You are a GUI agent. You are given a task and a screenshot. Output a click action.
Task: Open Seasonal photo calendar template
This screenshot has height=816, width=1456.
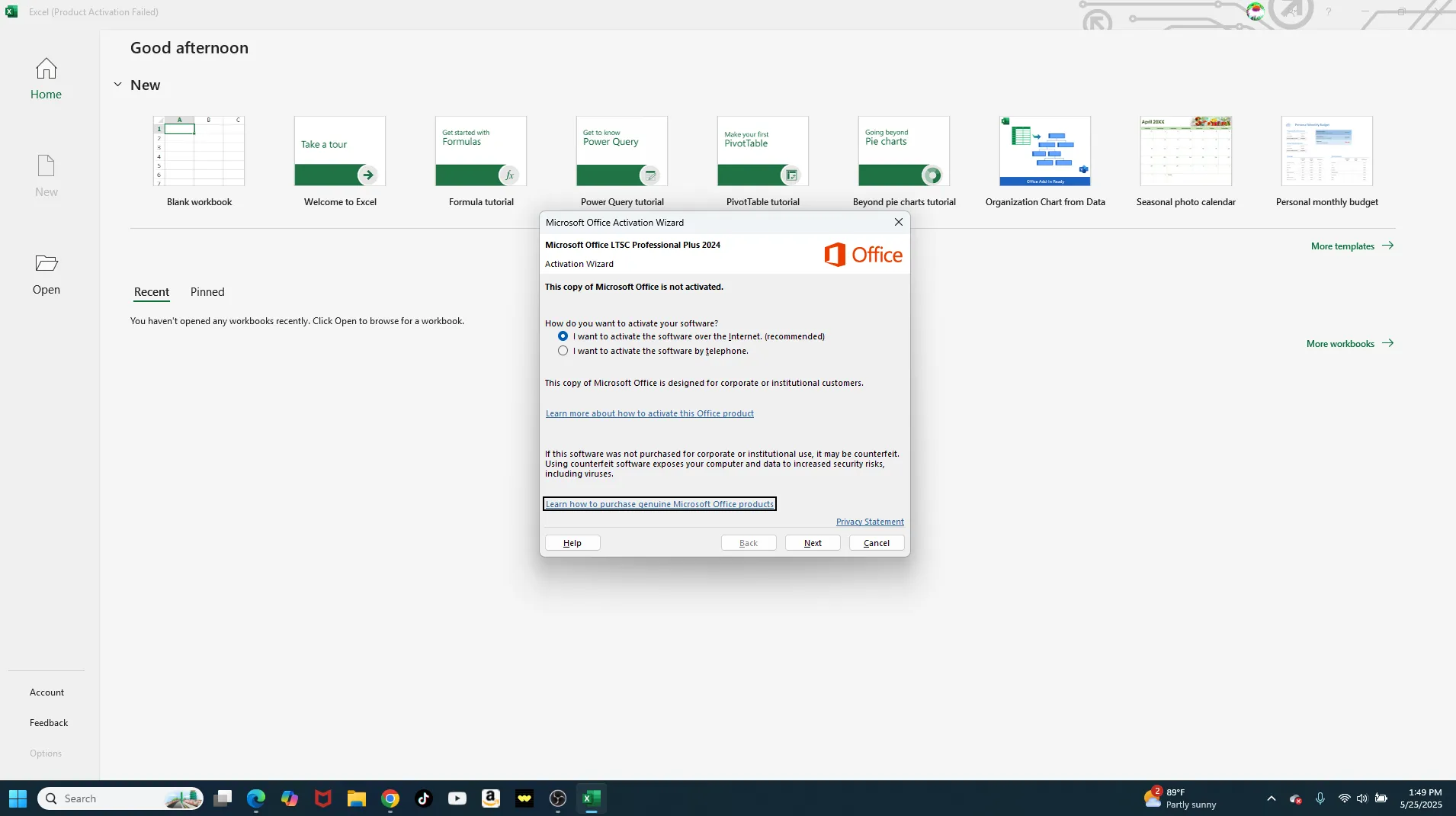(1186, 162)
